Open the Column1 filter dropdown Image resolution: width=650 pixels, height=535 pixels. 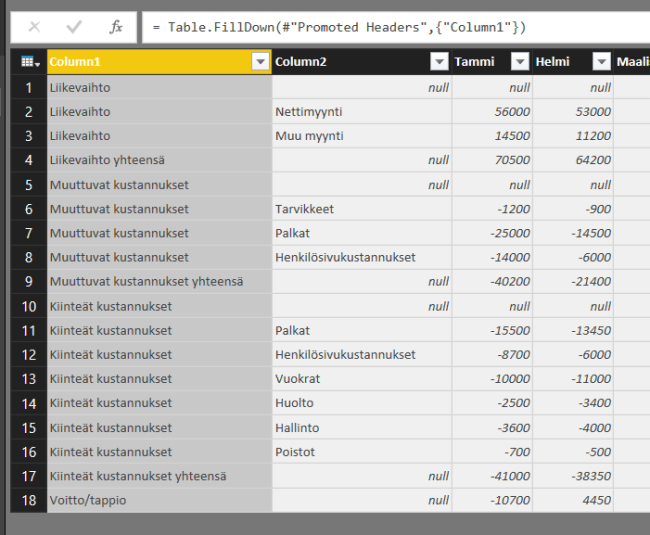coord(260,62)
